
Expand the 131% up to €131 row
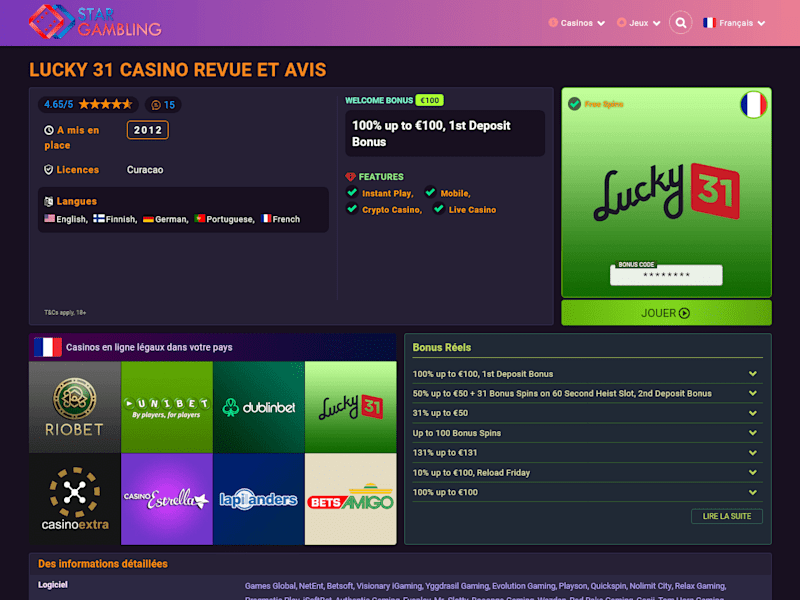(x=587, y=453)
